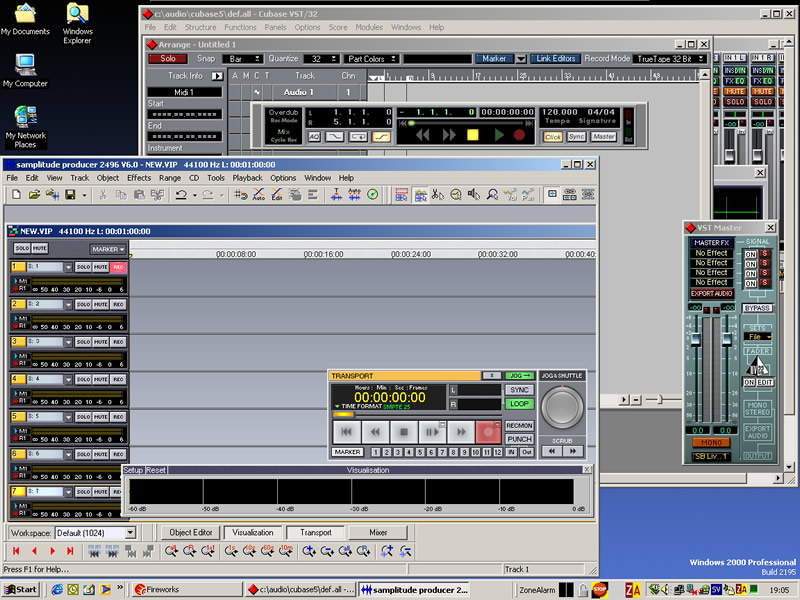
Task: Click the rewind-to-start button in Samplitude transport
Action: [346, 432]
